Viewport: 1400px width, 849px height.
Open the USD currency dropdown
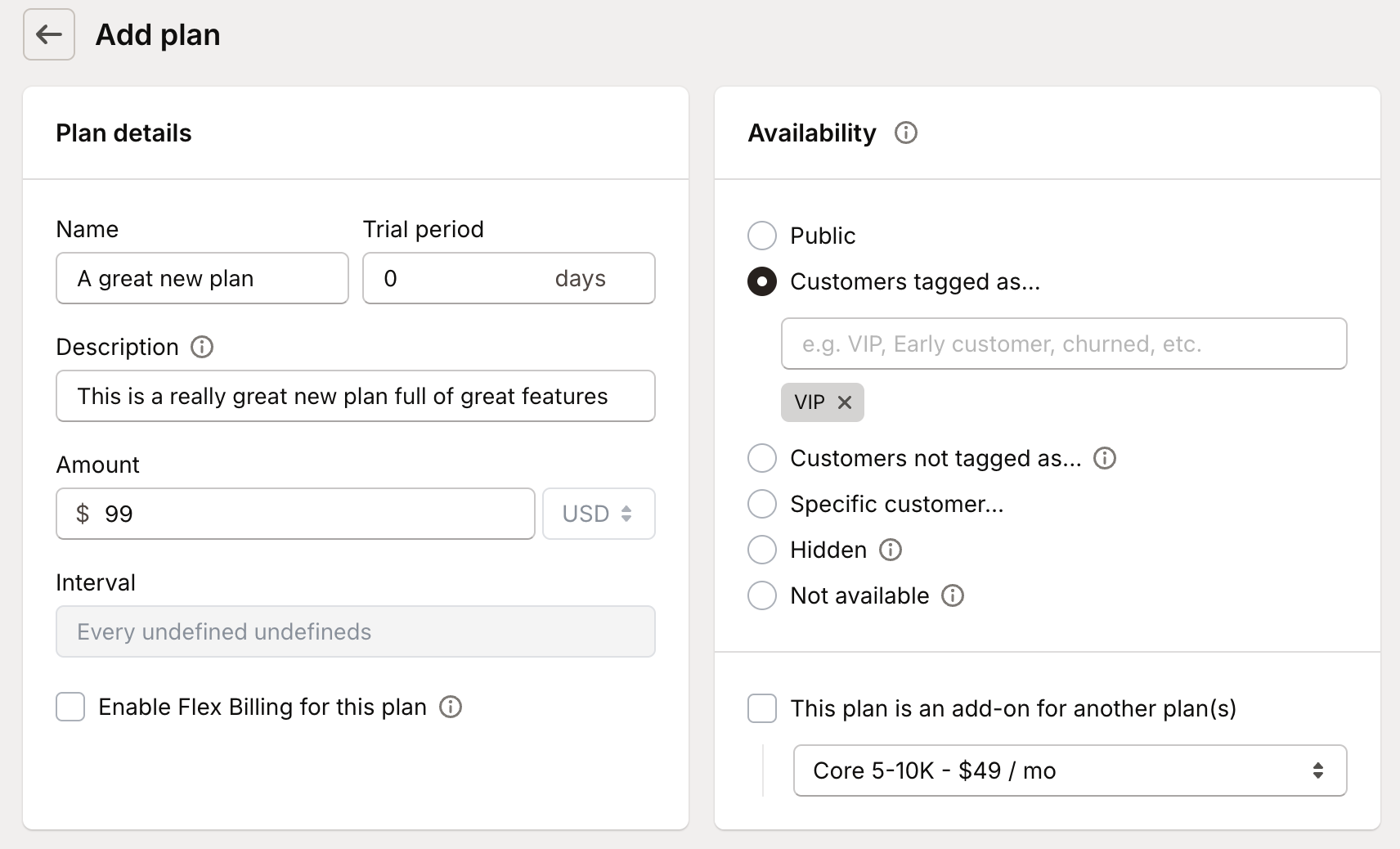(599, 514)
